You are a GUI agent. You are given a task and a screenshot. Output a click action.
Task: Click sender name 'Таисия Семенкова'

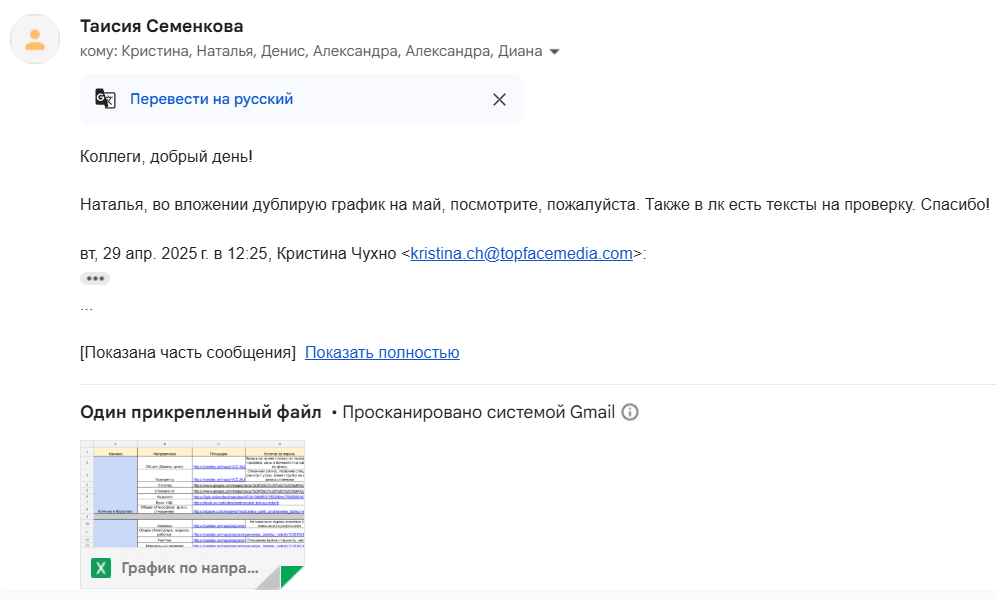click(162, 26)
